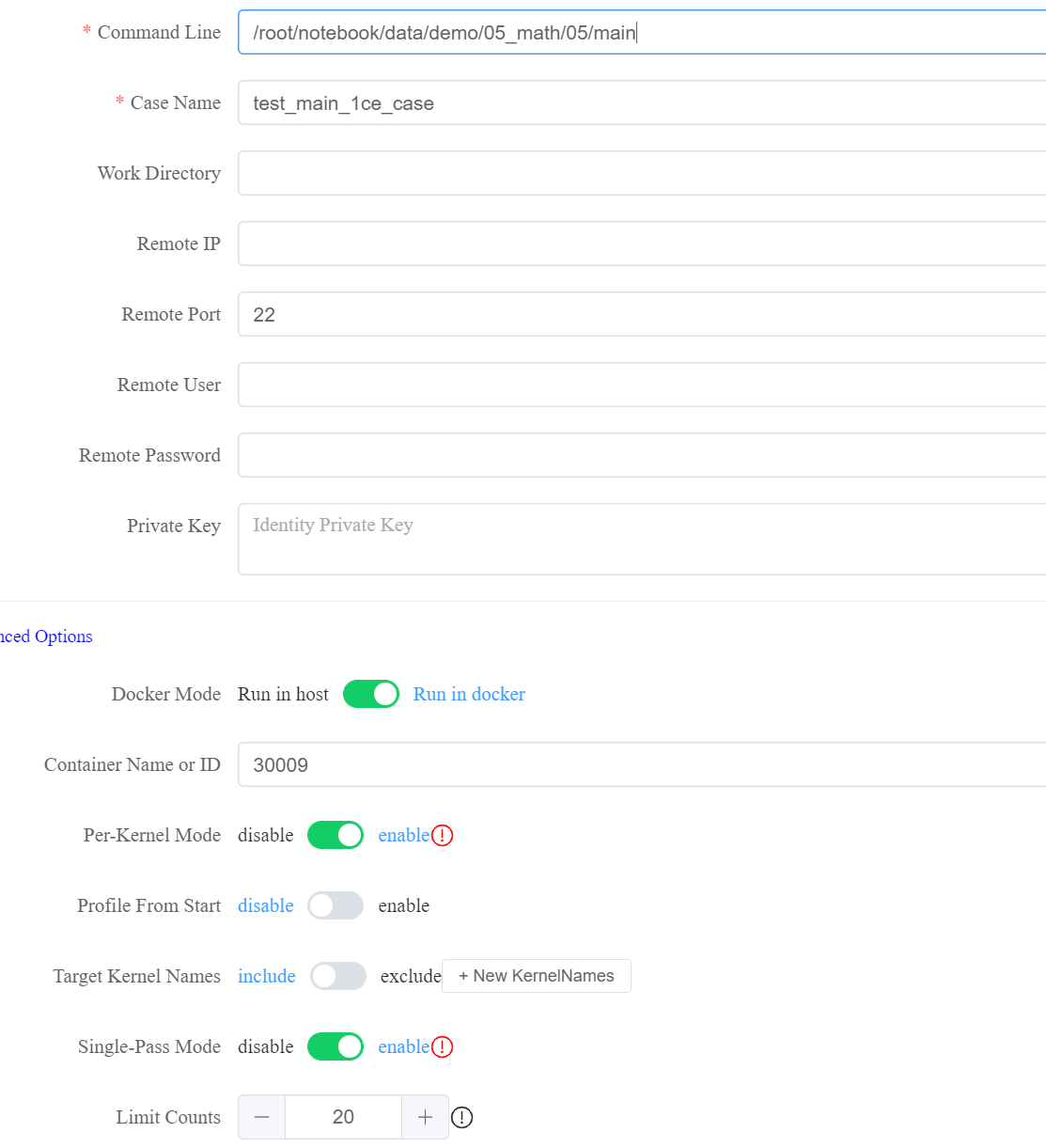Click the Identity Private Key textarea

click(x=639, y=539)
